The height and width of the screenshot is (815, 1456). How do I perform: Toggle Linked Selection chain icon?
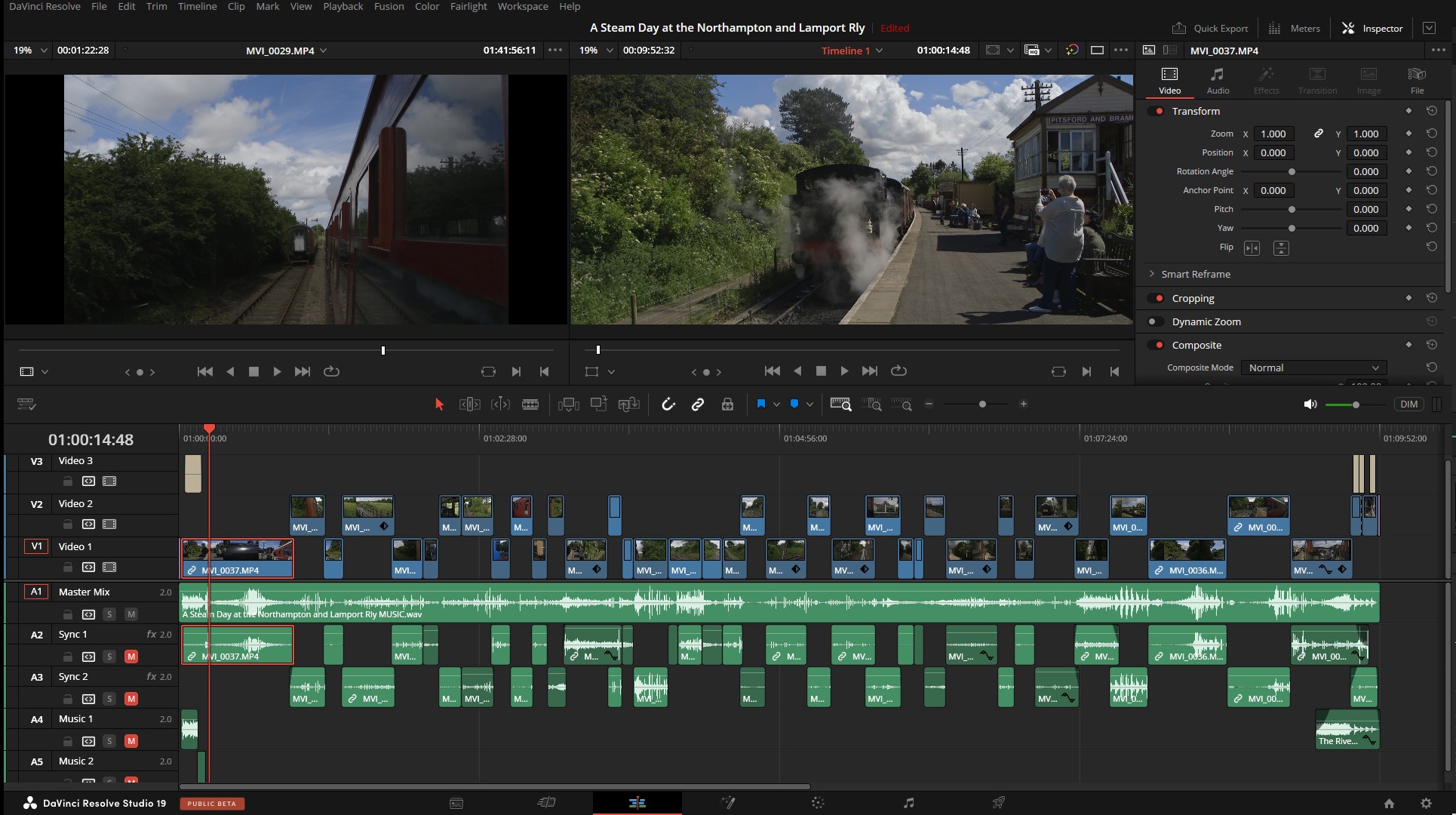pos(698,404)
